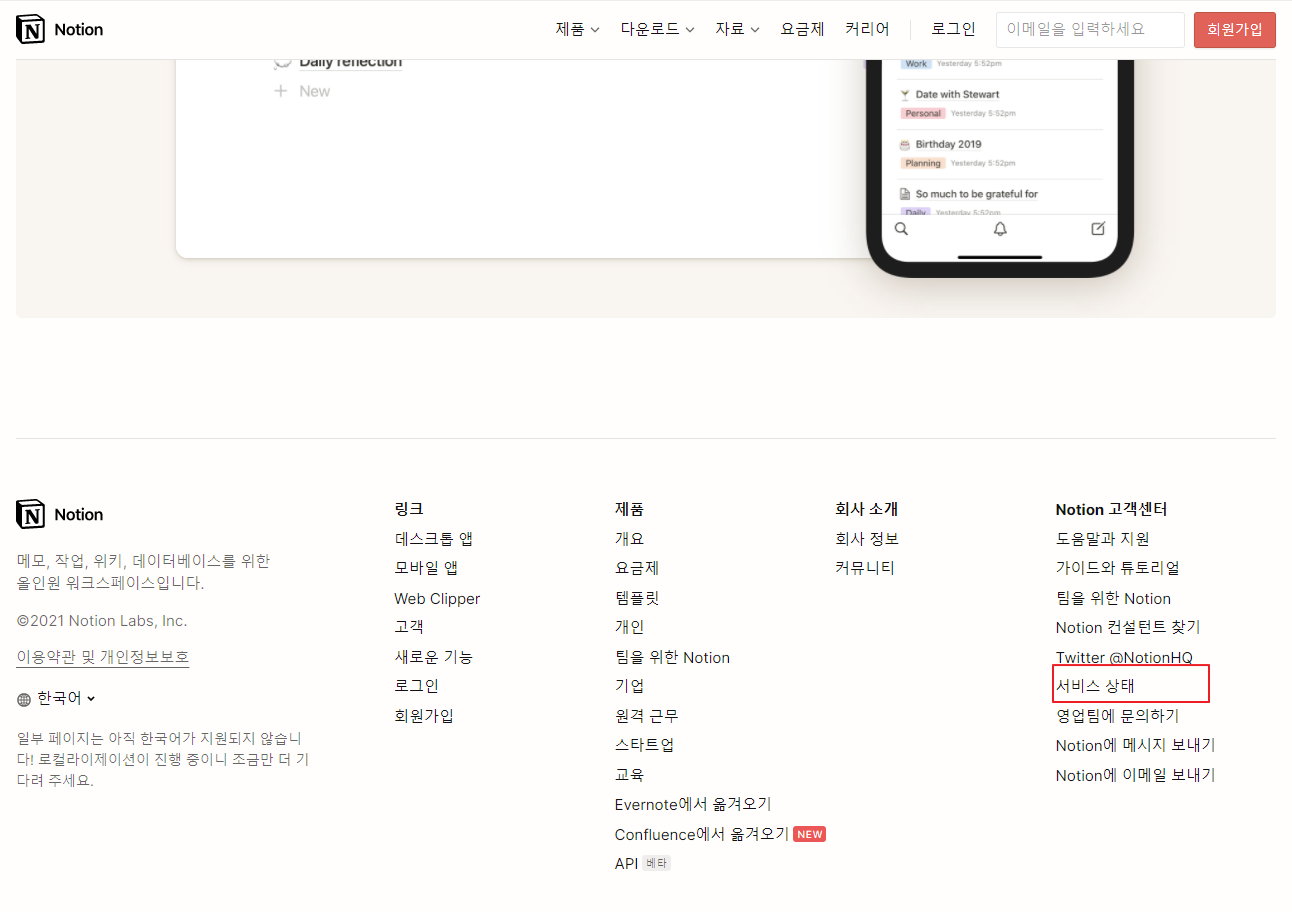Click the red 회원가입 button
Image resolution: width=1292 pixels, height=912 pixels.
coord(1235,29)
